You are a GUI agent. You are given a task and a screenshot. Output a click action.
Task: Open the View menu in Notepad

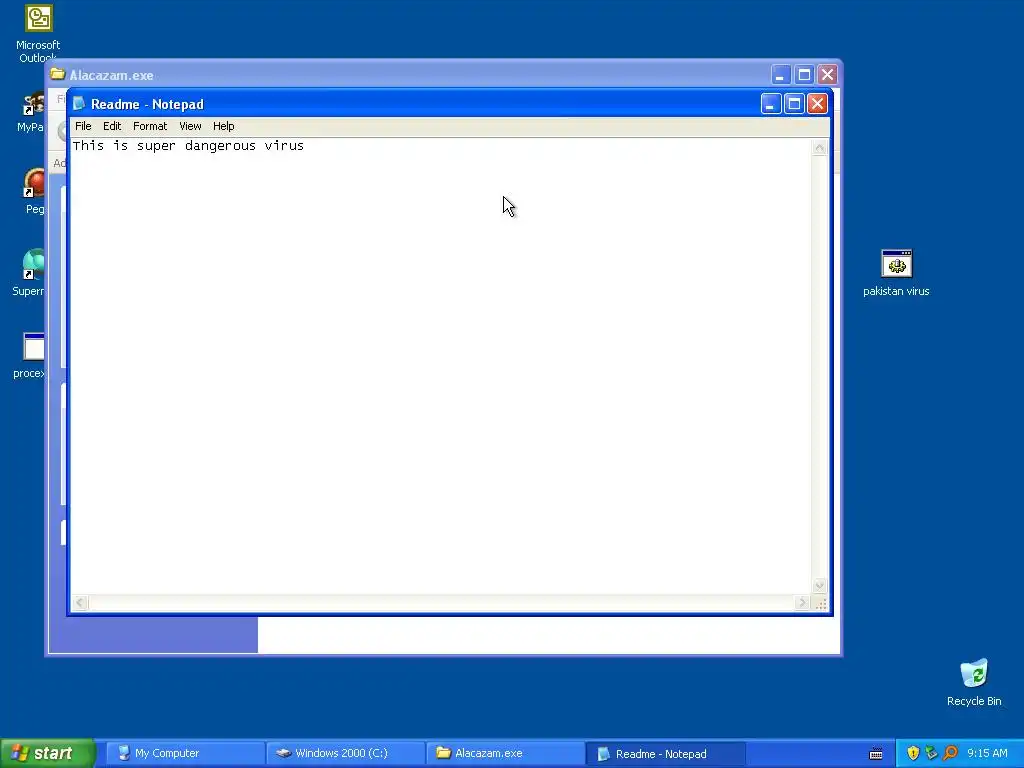click(x=190, y=126)
